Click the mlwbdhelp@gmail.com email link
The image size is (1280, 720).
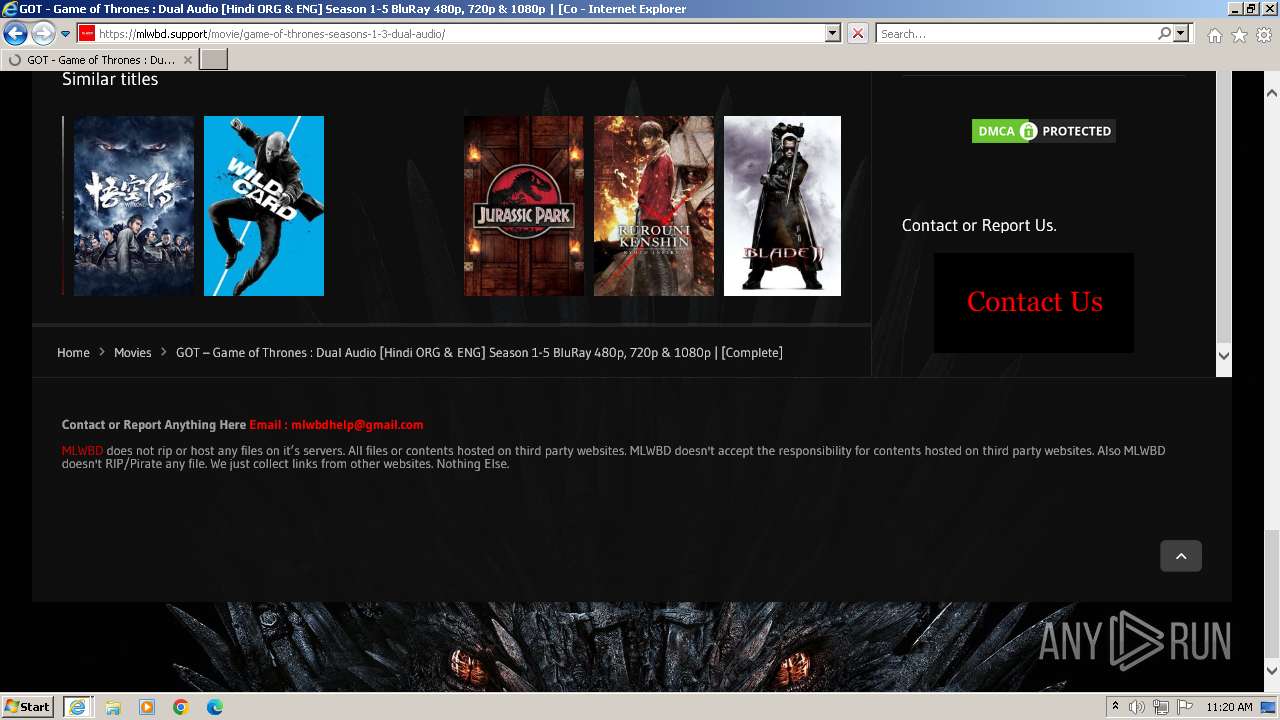pyautogui.click(x=357, y=425)
